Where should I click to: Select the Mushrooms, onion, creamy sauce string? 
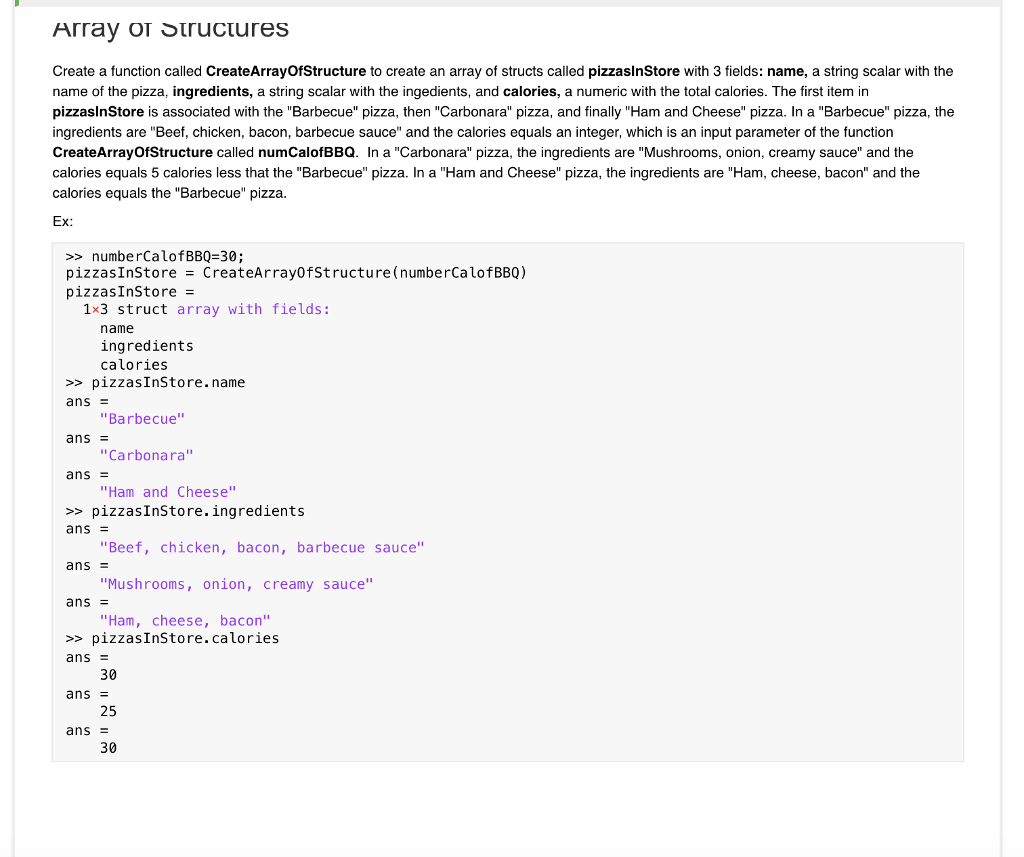point(236,583)
